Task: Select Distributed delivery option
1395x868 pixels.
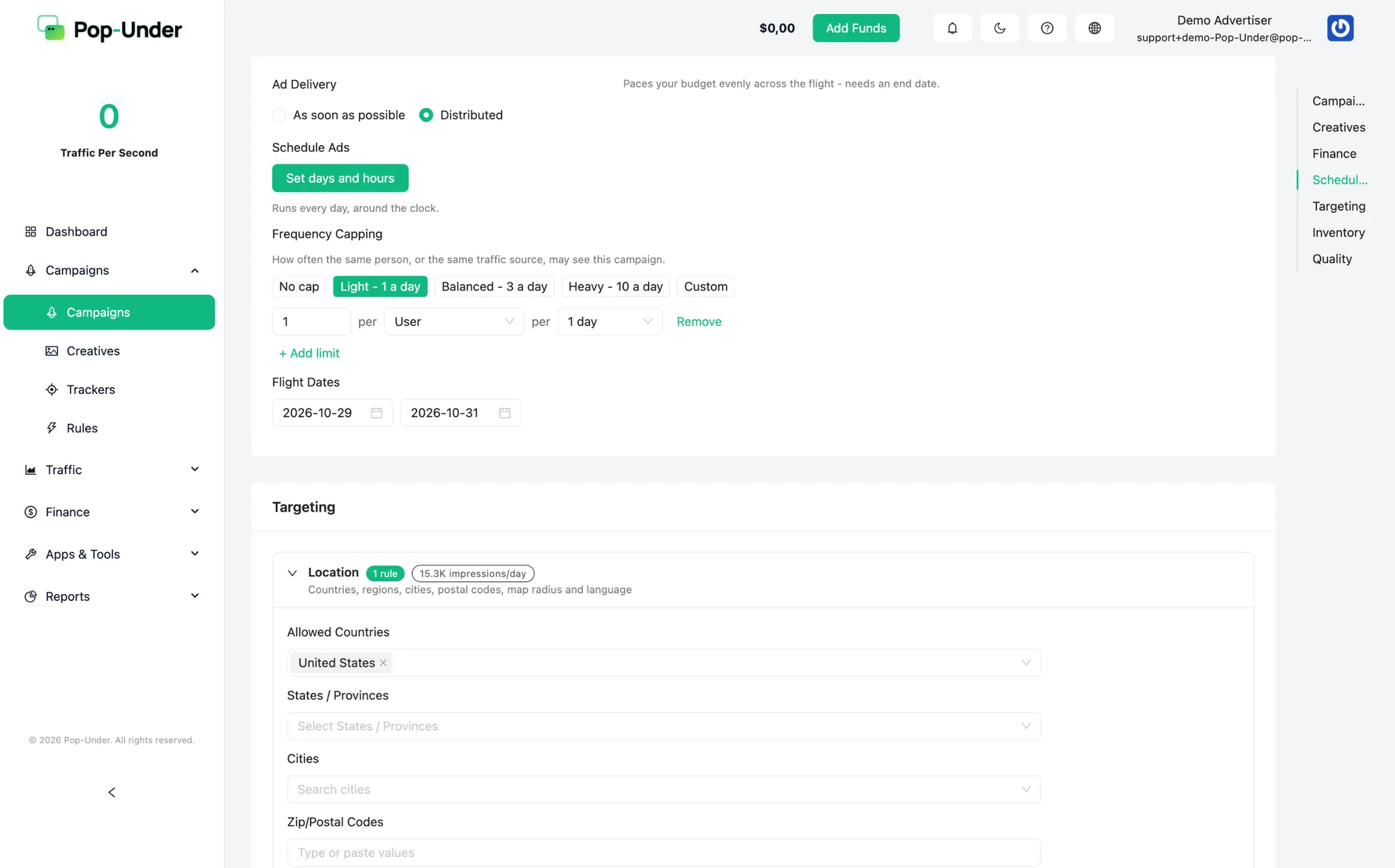Action: 461,115
